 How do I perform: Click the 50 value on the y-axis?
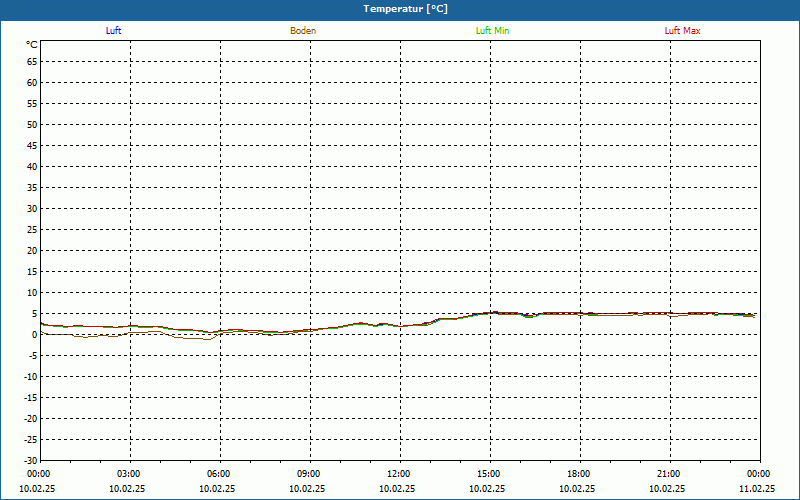click(32, 124)
